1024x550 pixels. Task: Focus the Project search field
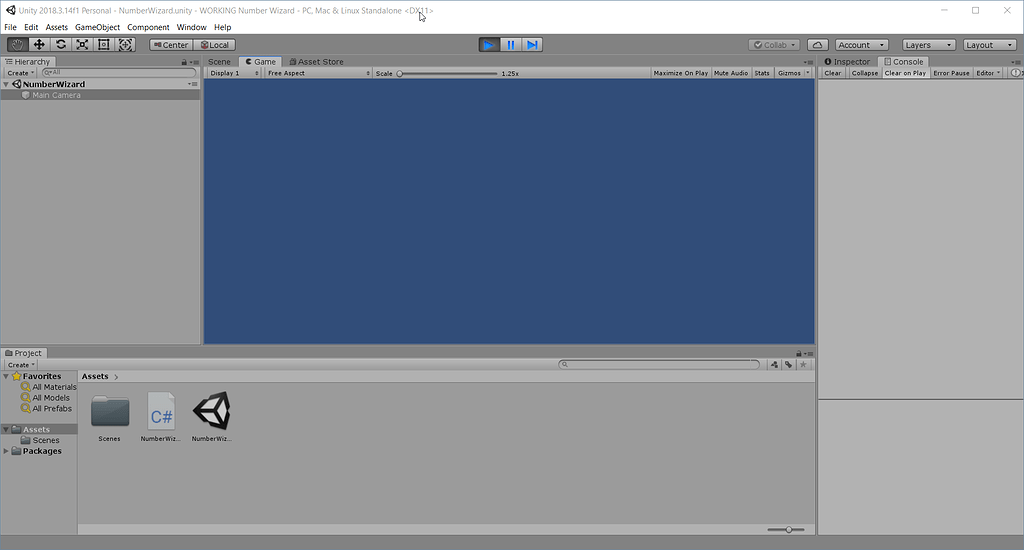pyautogui.click(x=660, y=364)
